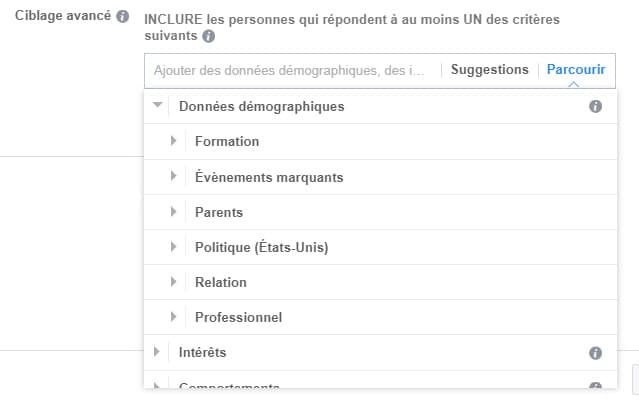Expand the Professionnel category arrow
639x401 pixels.
tap(174, 317)
